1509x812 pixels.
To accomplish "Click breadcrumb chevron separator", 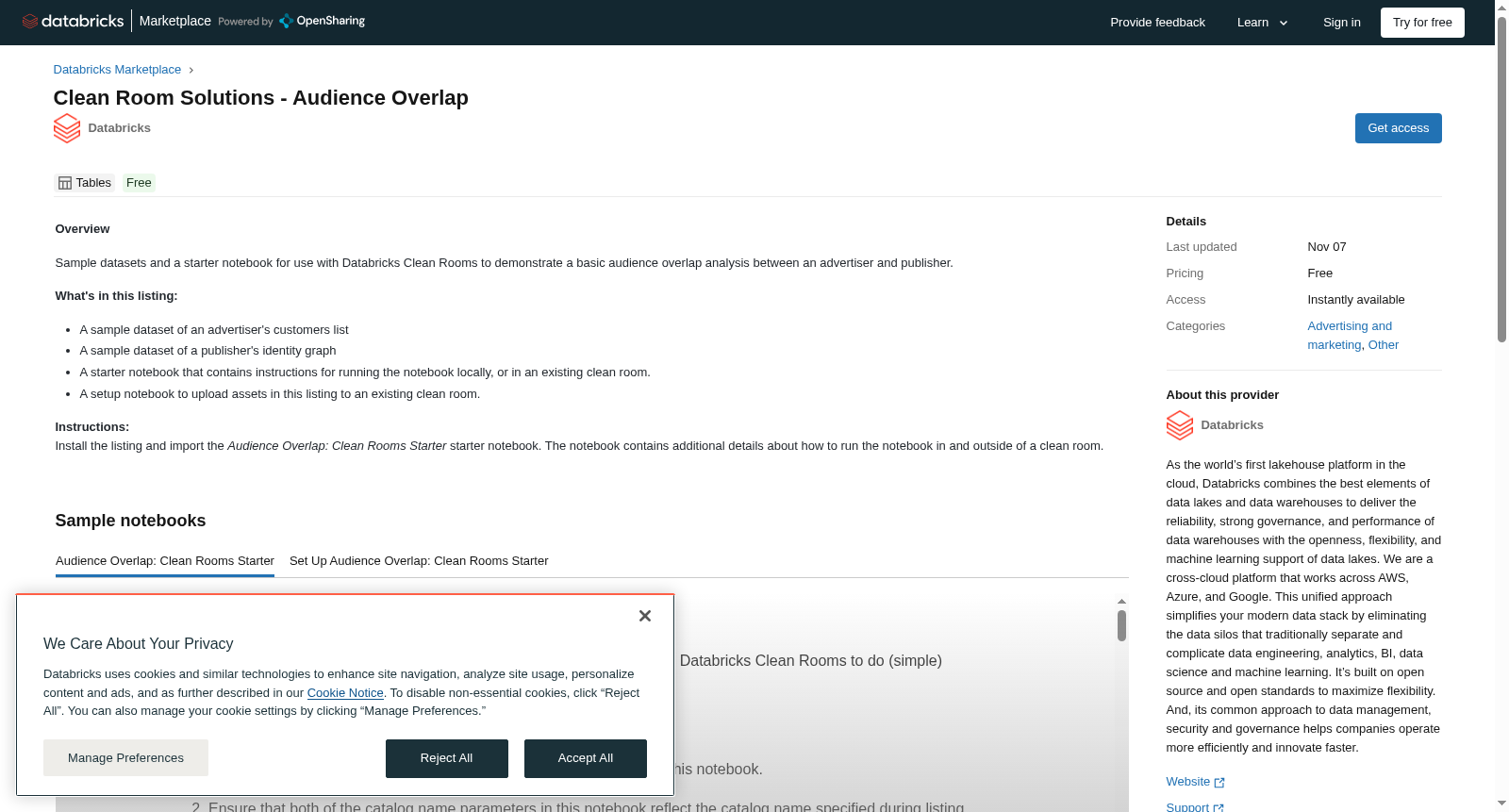I will pyautogui.click(x=191, y=70).
